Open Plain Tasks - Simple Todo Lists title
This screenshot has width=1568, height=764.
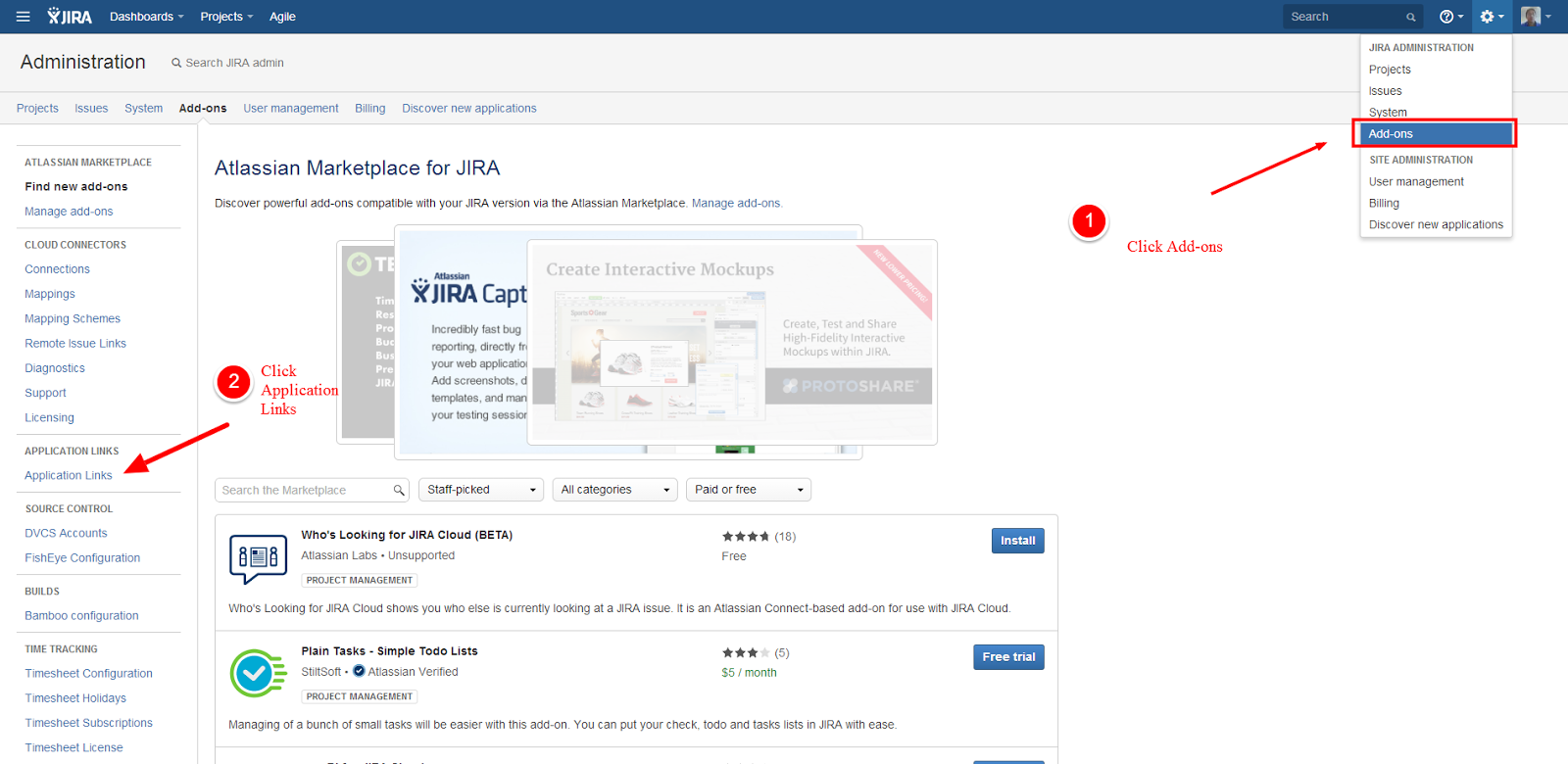389,651
